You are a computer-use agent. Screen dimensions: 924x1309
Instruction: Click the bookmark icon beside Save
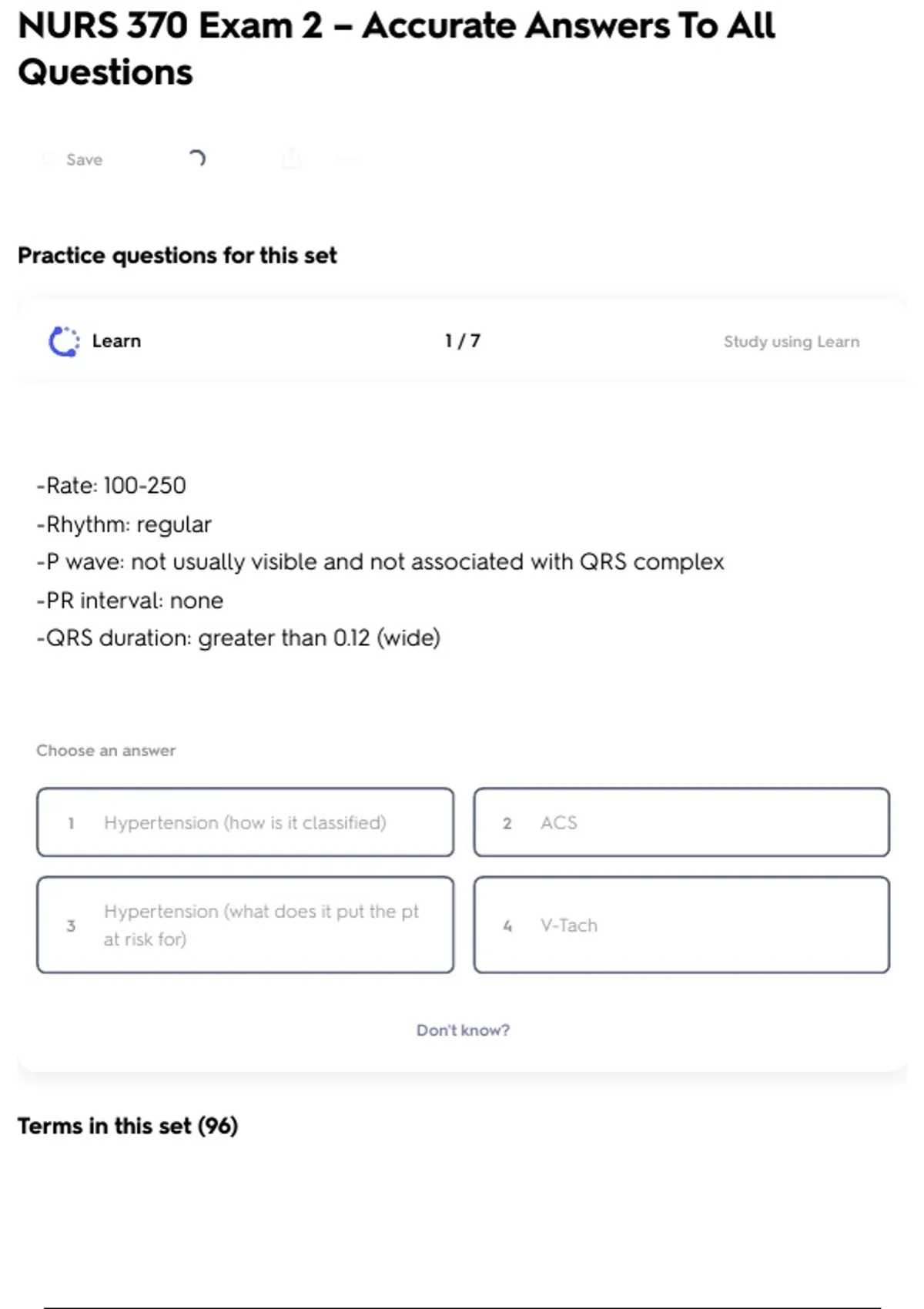[49, 159]
